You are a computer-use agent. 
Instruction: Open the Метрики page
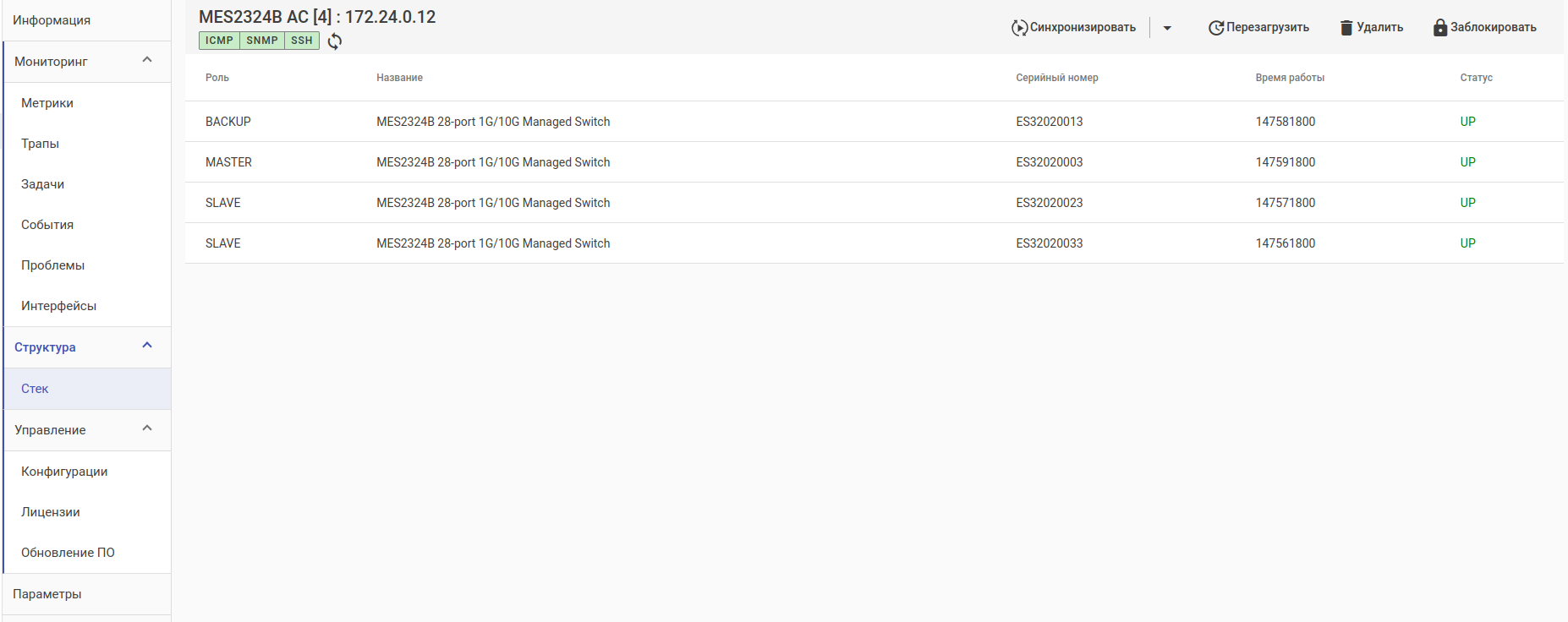tap(86, 103)
